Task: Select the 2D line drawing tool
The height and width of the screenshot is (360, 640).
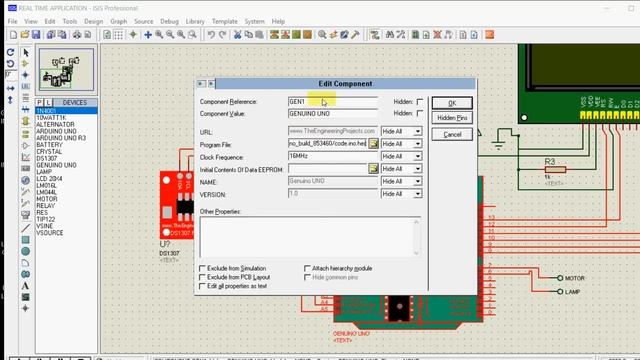Action: point(25,229)
